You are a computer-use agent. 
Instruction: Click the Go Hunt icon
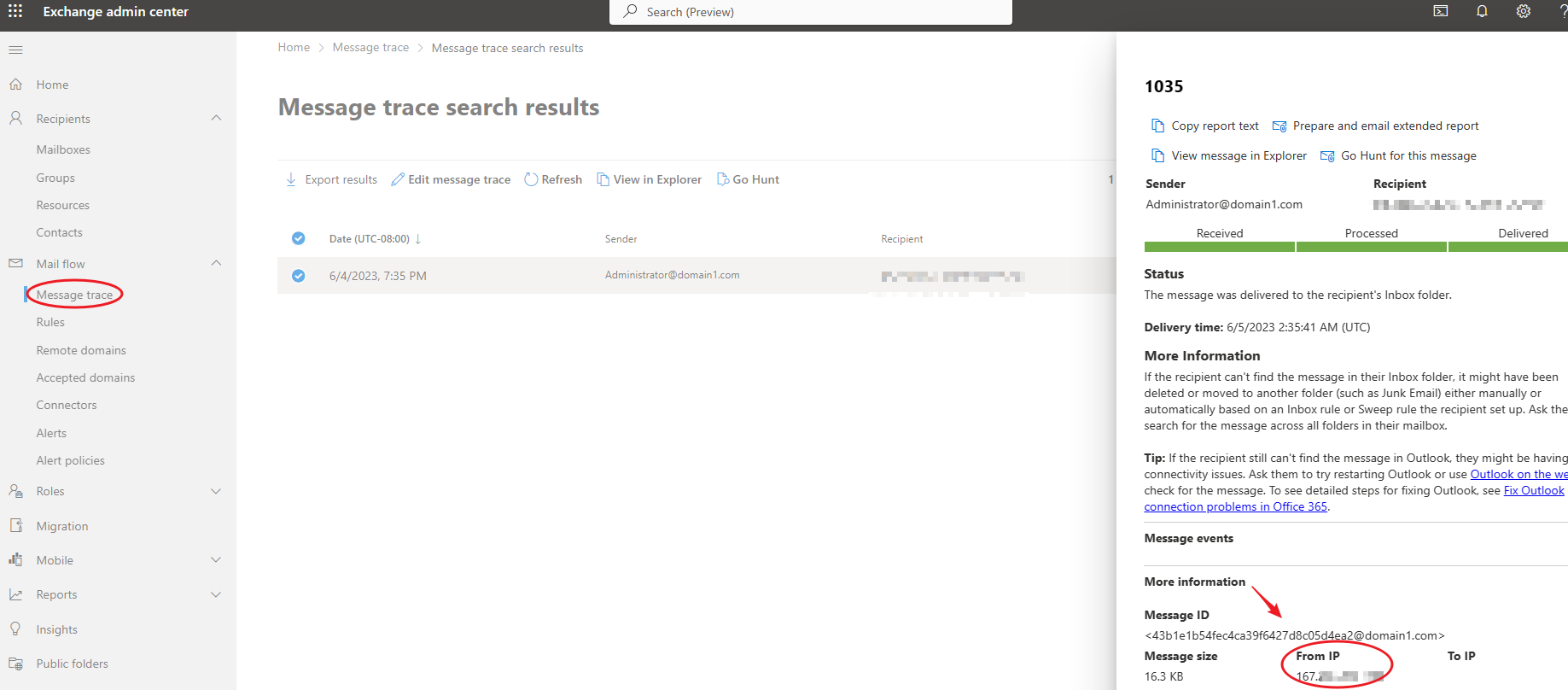pyautogui.click(x=723, y=179)
